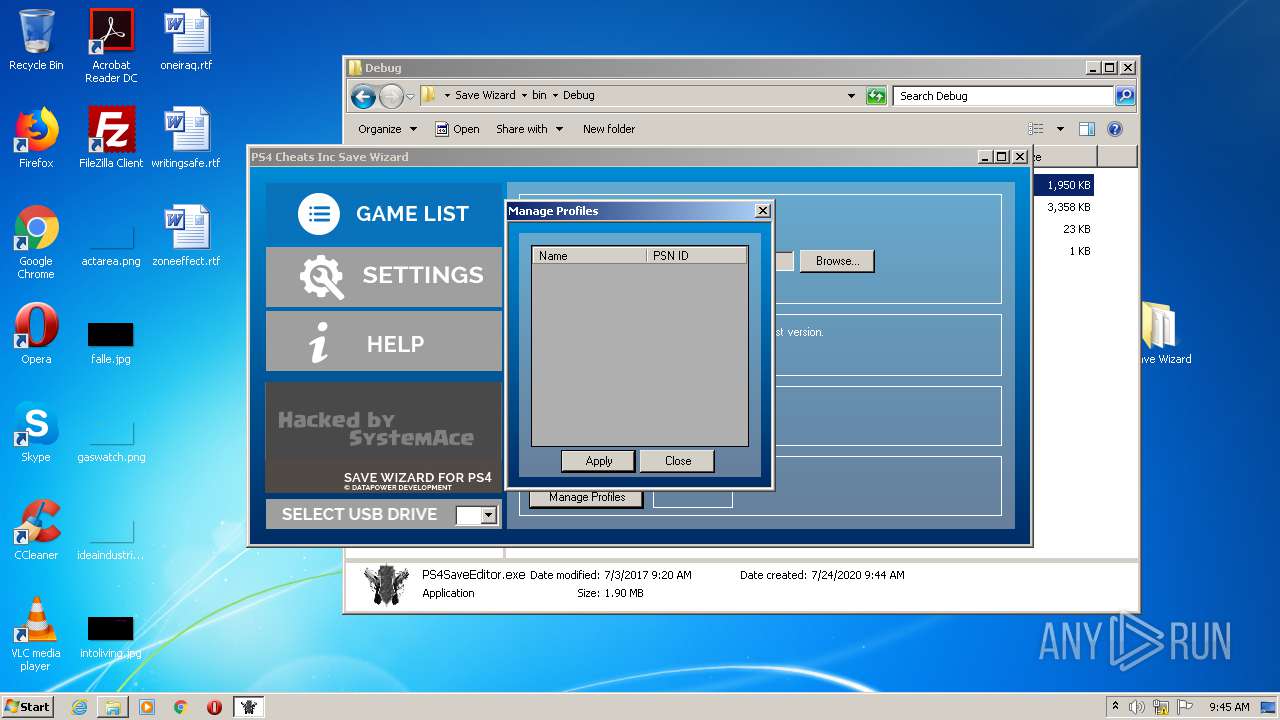Image resolution: width=1280 pixels, height=720 pixels.
Task: Open the Game List section
Action: coord(384,213)
